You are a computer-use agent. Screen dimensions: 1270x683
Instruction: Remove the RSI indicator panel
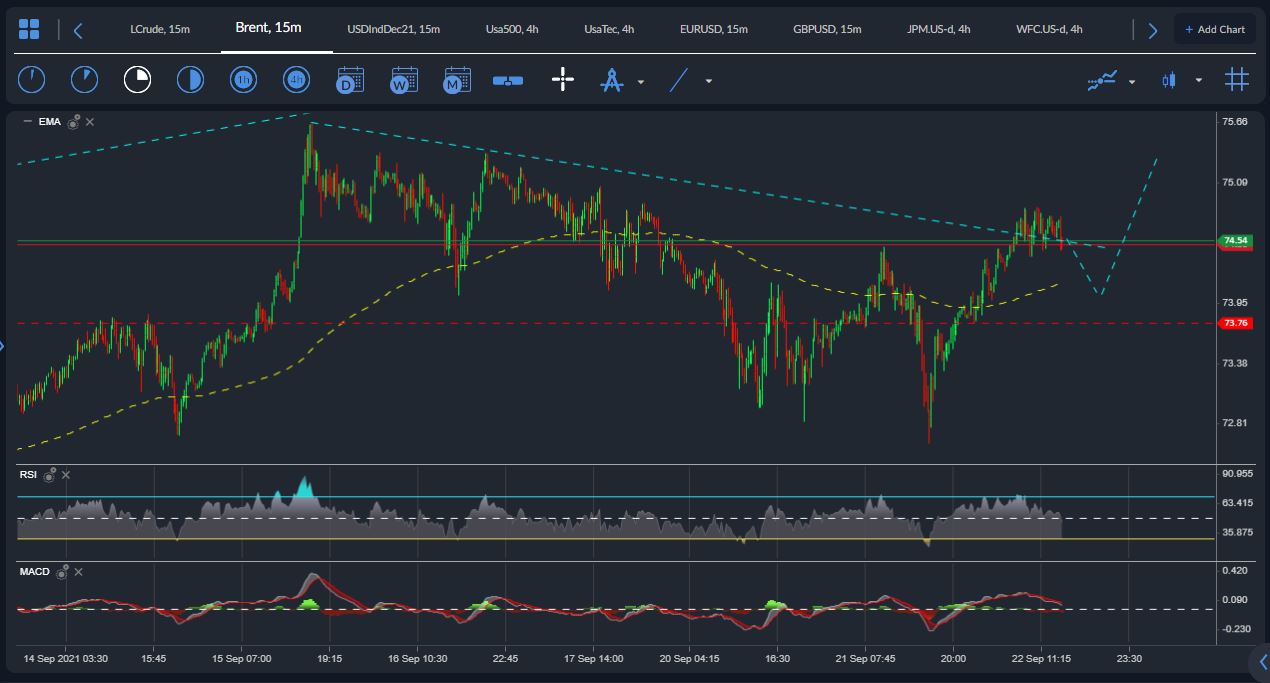[x=66, y=475]
